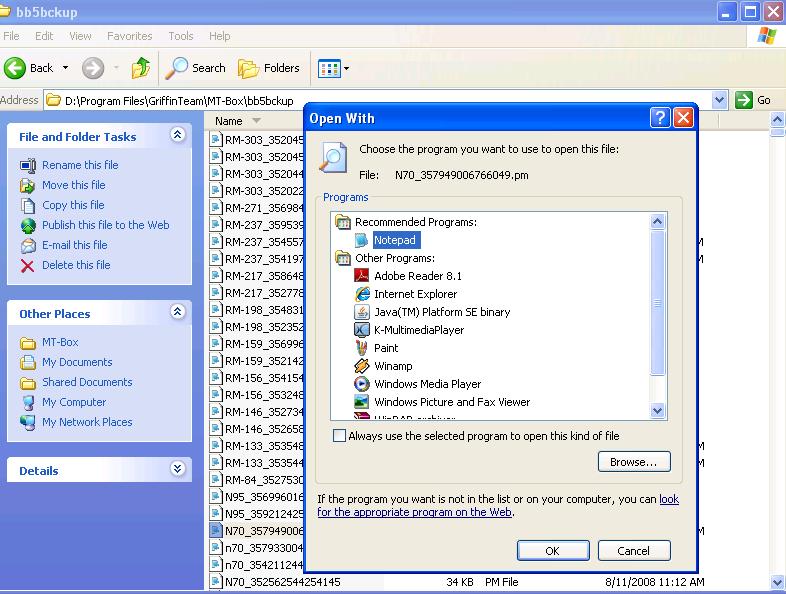
Task: Click the Go arrow button
Action: pyautogui.click(x=743, y=100)
